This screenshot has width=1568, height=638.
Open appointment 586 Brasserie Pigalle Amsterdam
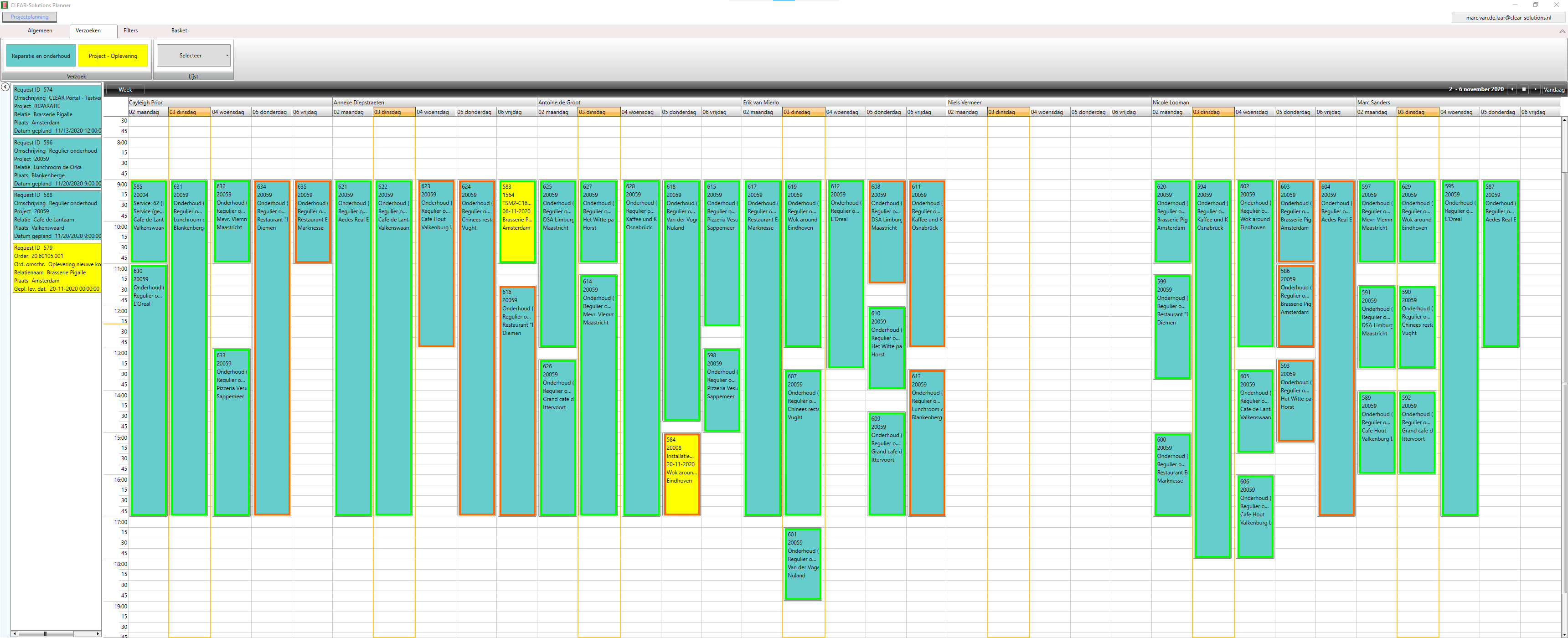(x=1296, y=306)
